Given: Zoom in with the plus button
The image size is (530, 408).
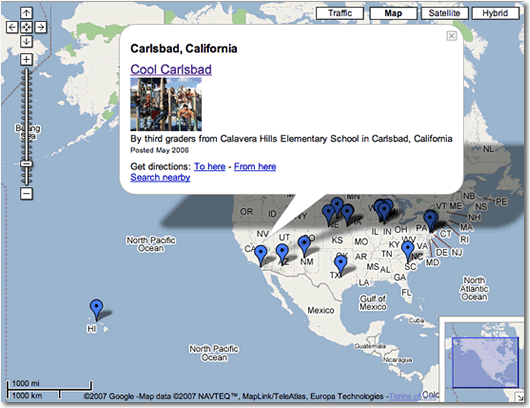Looking at the screenshot, I should coord(26,59).
